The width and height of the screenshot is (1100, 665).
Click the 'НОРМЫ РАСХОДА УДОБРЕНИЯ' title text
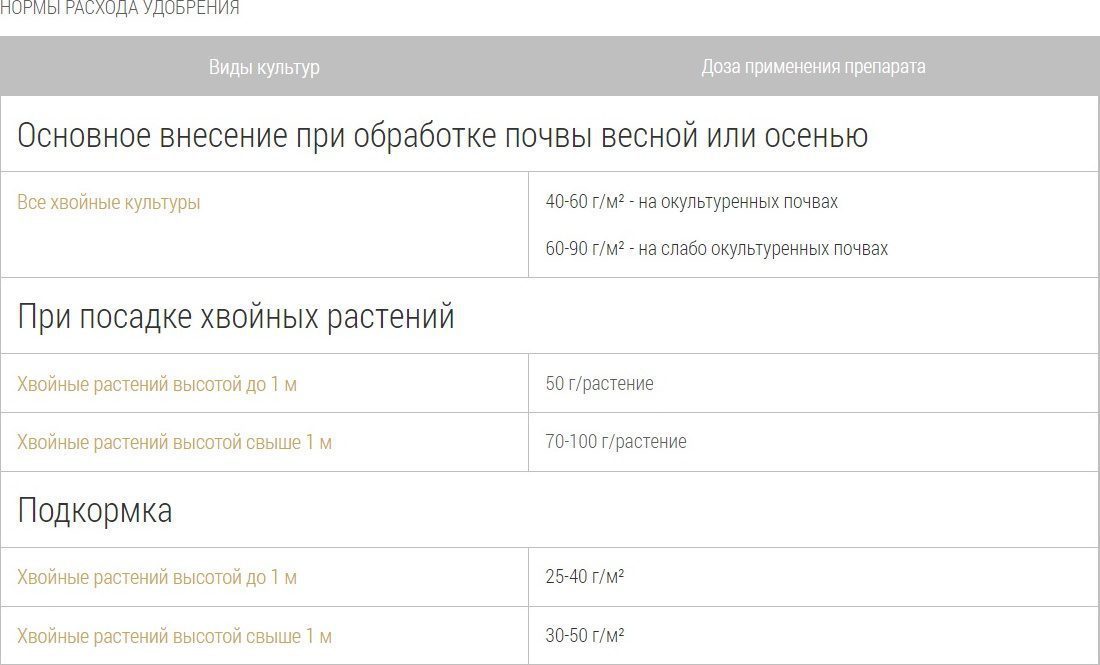pos(118,9)
